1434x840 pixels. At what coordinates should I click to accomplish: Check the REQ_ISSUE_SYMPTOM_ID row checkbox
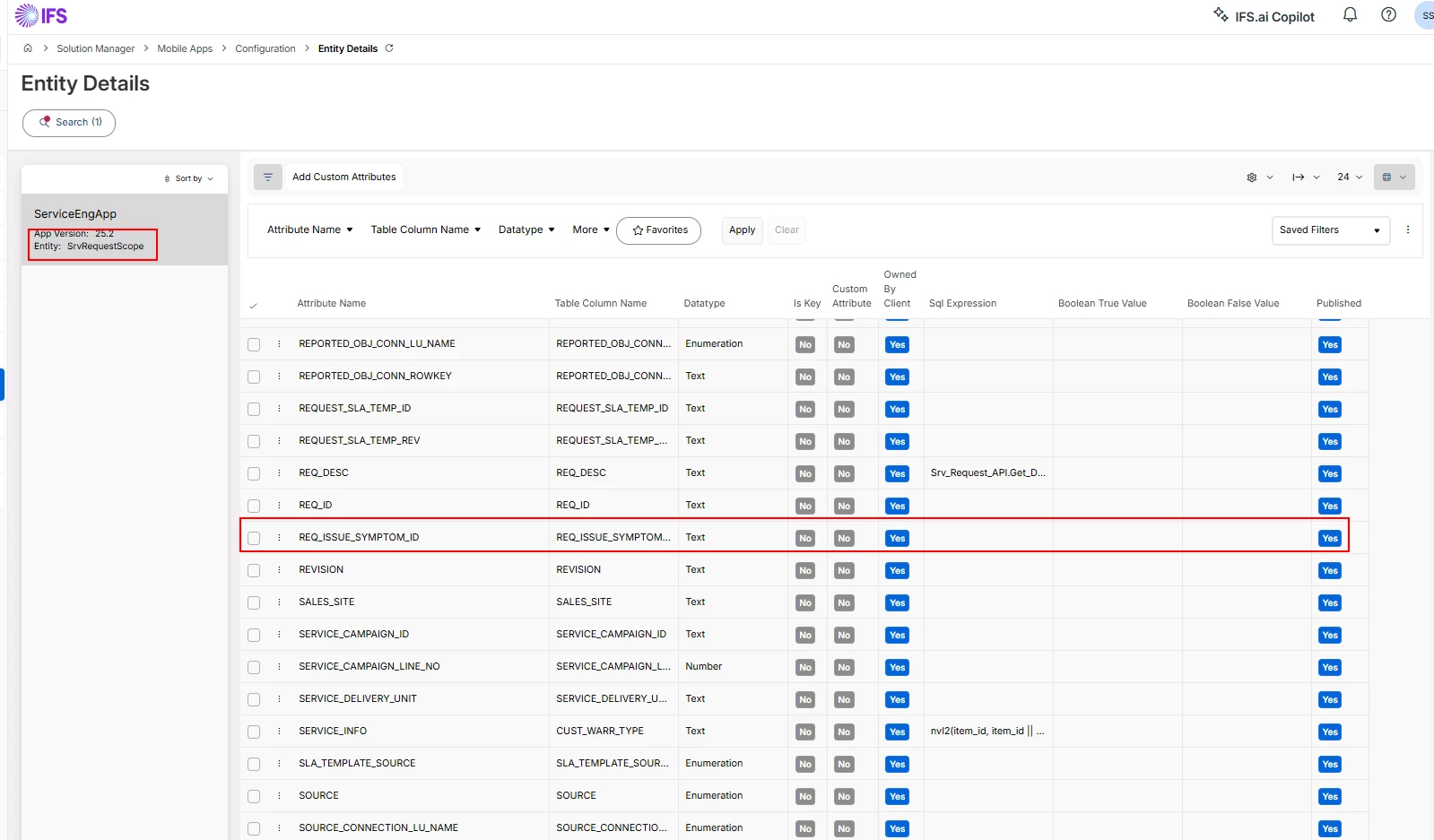(x=254, y=538)
